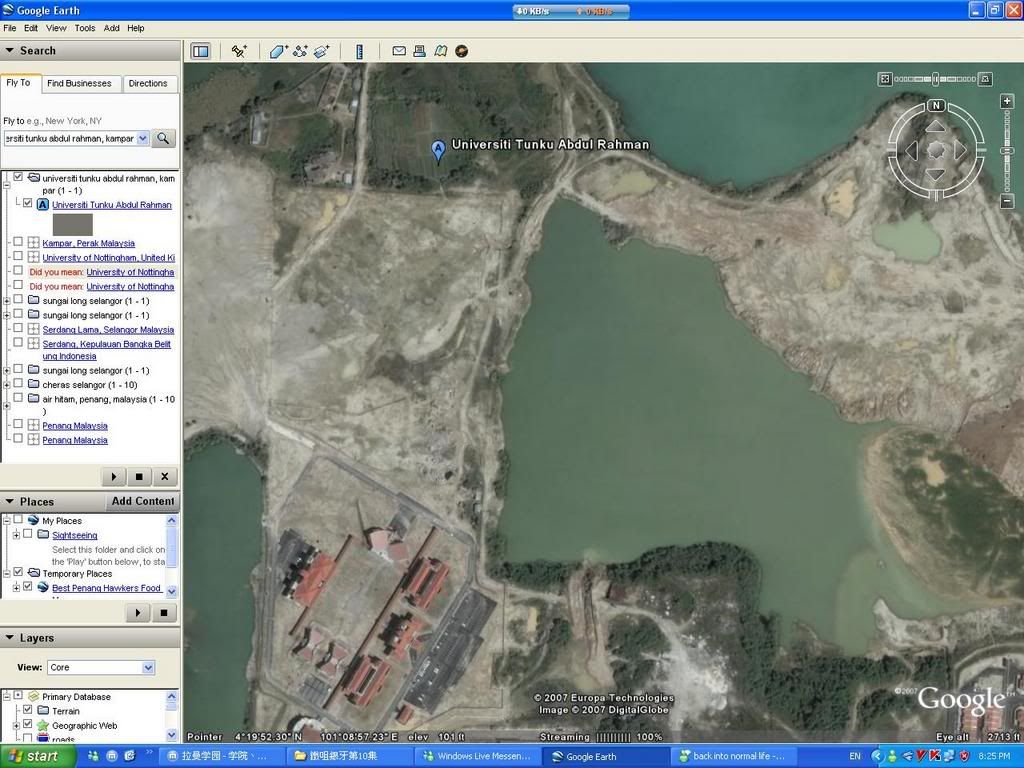
Task: Uncheck the Terrain layer checkbox
Action: click(28, 711)
